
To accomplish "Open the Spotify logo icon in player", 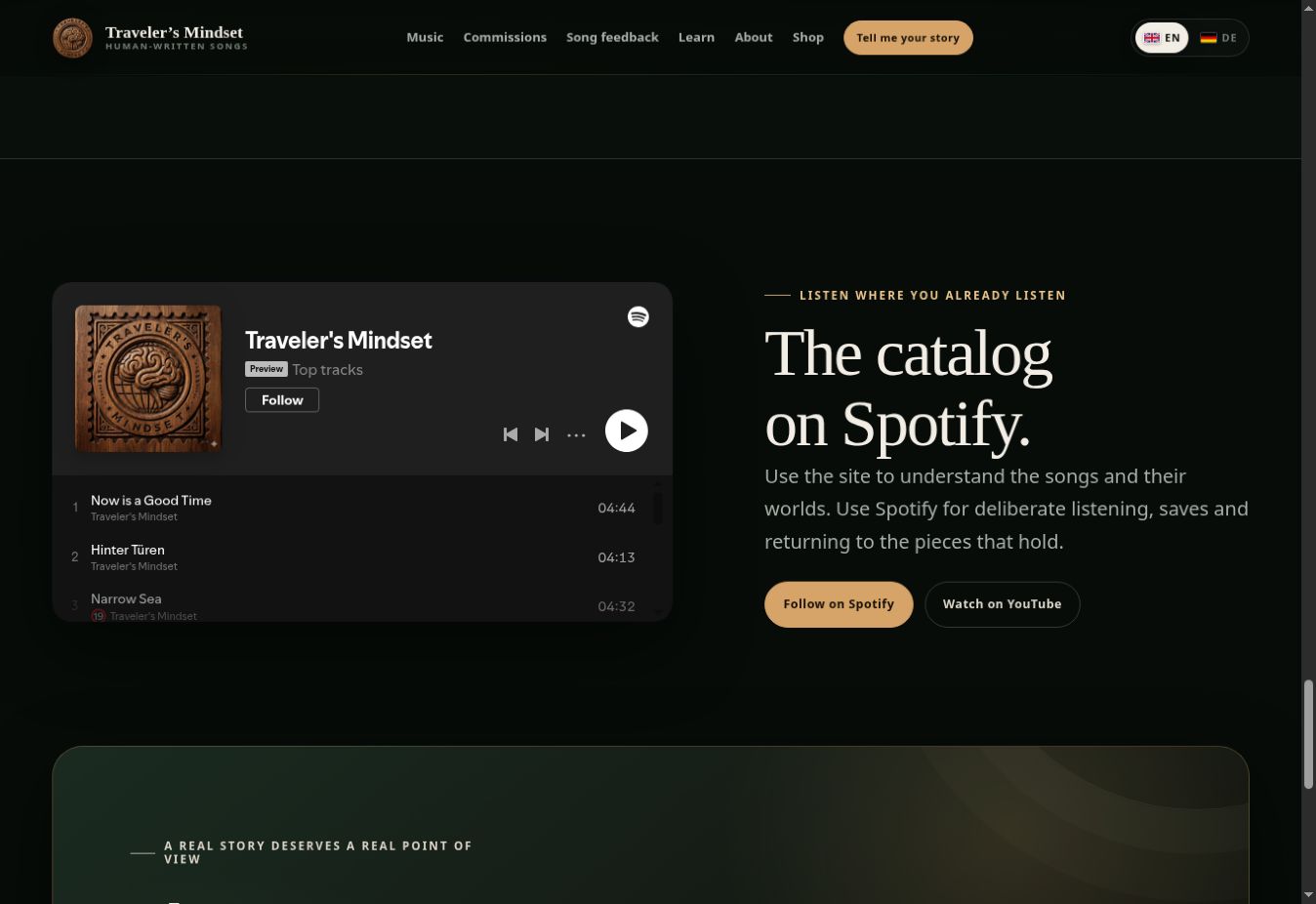I will [638, 316].
